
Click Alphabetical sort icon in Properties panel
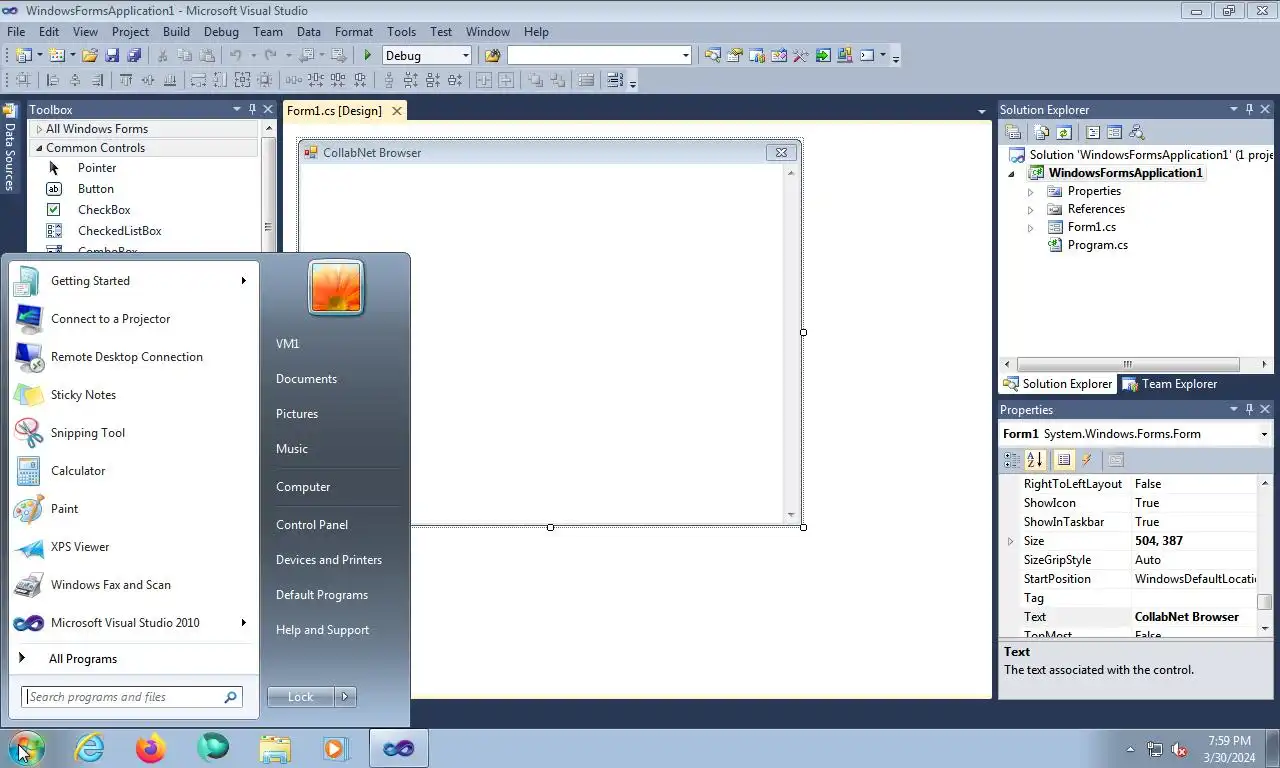click(1035, 459)
